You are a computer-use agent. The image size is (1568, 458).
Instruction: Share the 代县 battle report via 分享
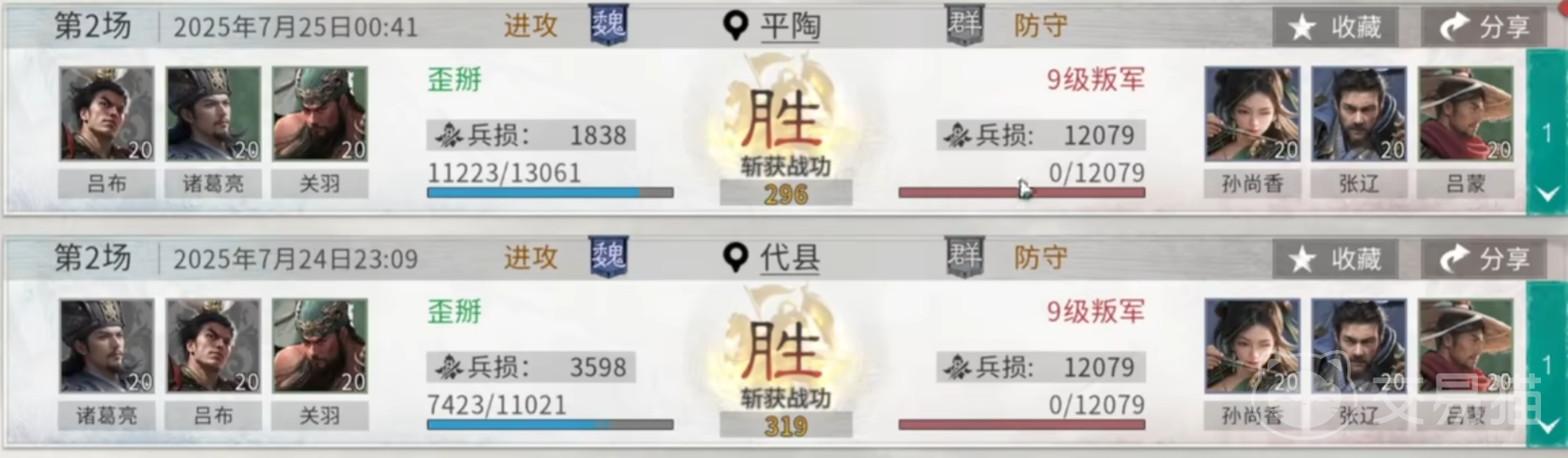(x=1483, y=259)
